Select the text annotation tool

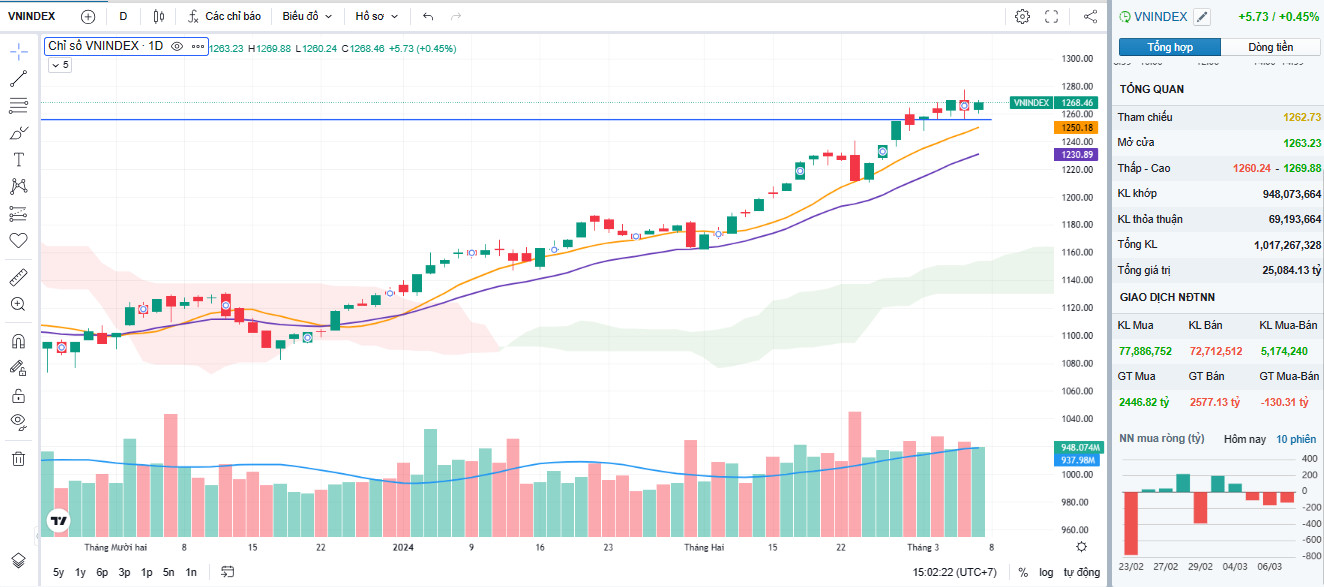18,159
